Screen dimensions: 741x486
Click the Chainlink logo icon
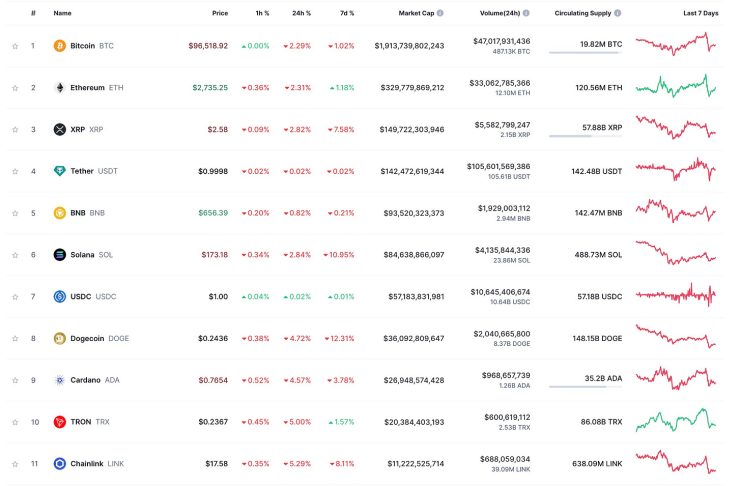point(60,463)
